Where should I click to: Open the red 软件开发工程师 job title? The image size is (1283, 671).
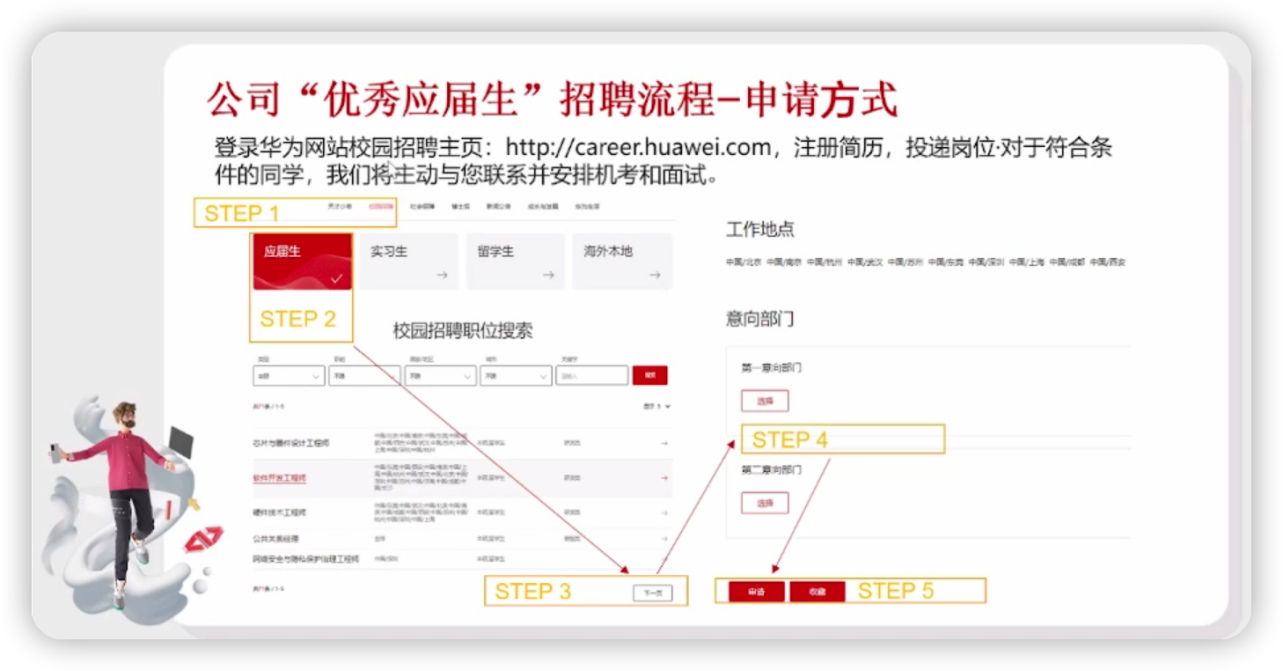coord(279,478)
